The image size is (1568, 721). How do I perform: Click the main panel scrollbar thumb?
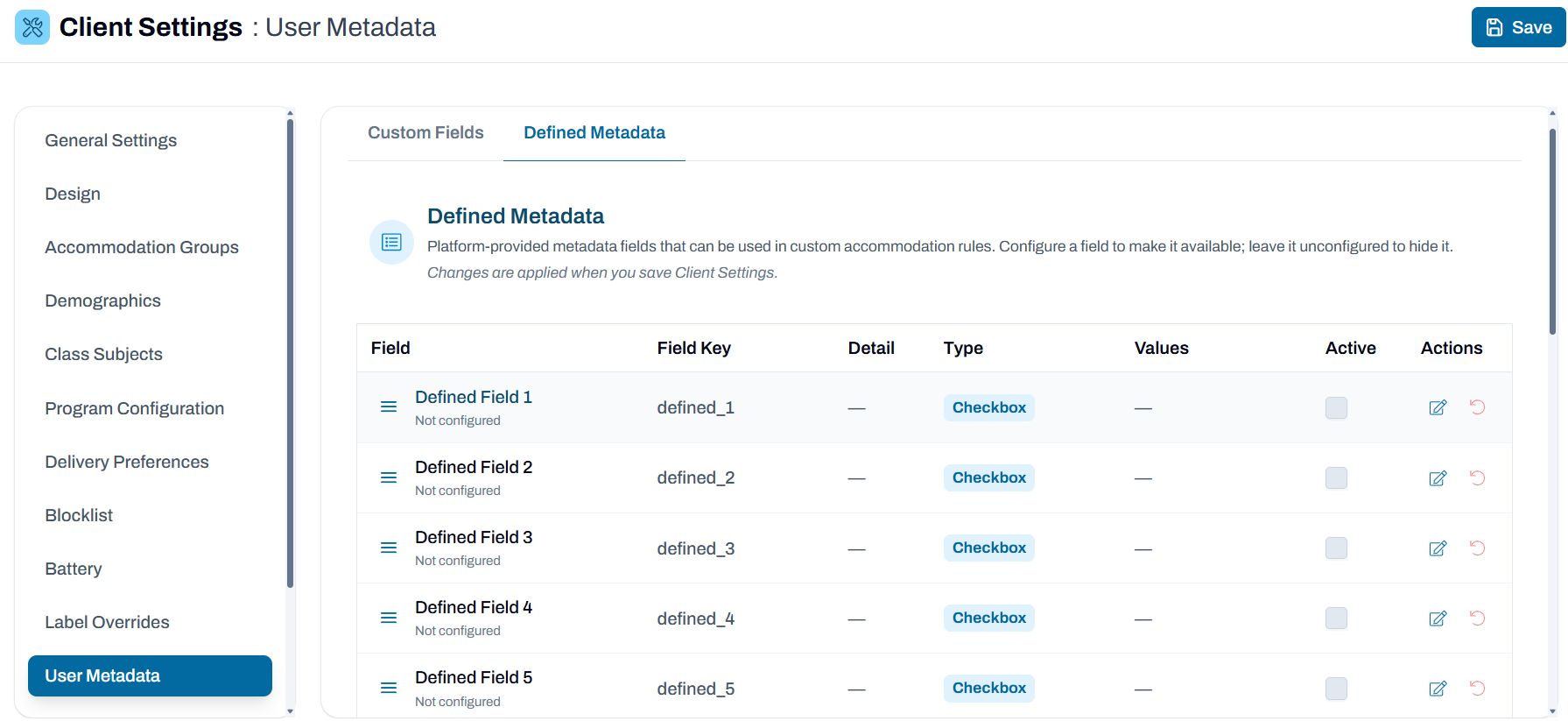coord(1552,231)
